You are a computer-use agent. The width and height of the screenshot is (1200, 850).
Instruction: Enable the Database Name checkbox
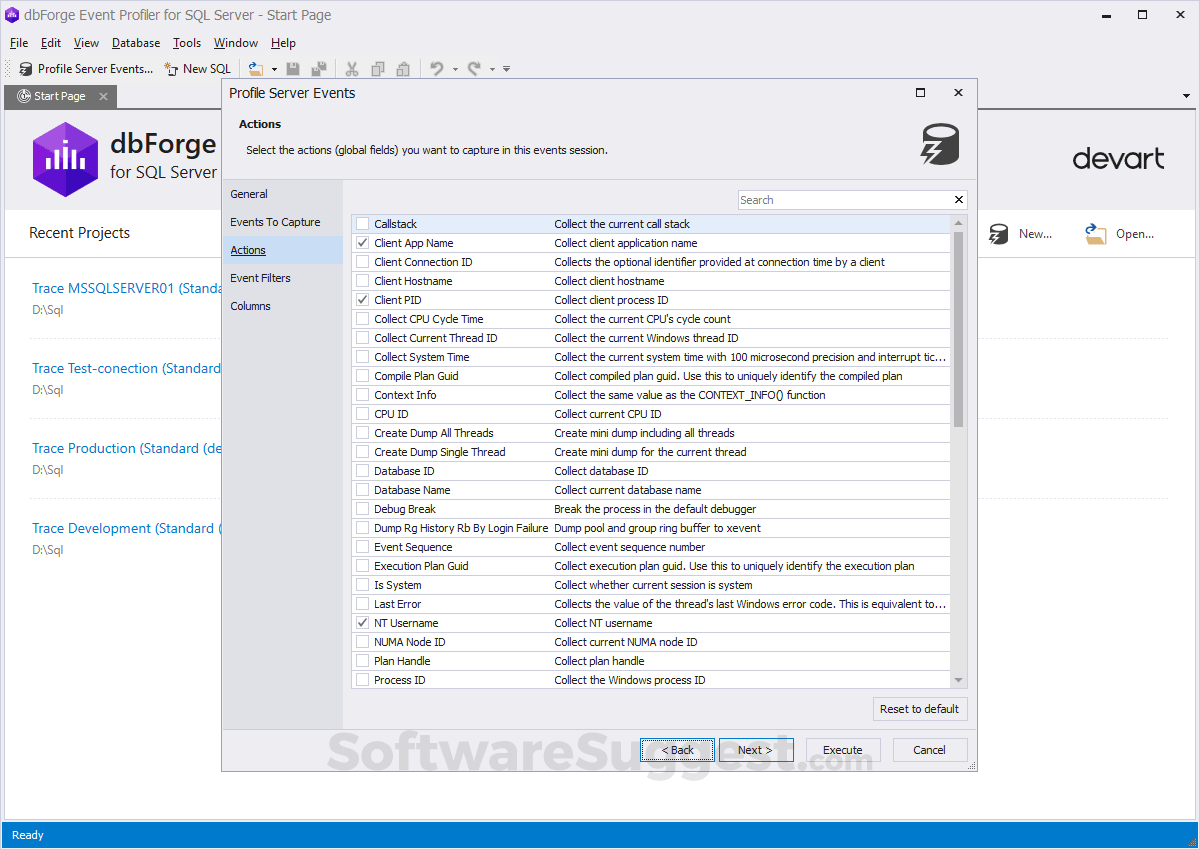362,490
